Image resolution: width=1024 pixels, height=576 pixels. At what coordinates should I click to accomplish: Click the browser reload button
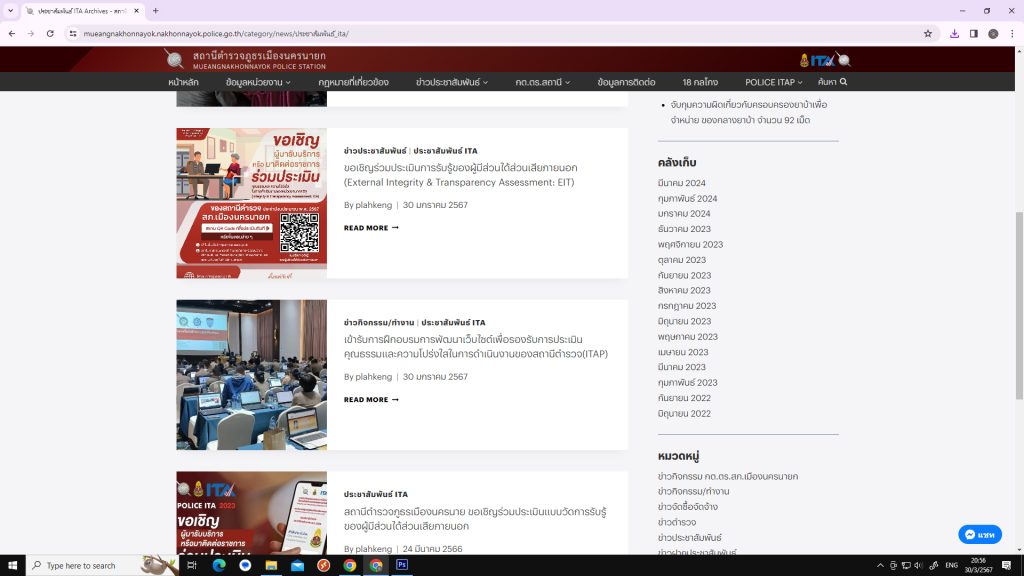[50, 33]
